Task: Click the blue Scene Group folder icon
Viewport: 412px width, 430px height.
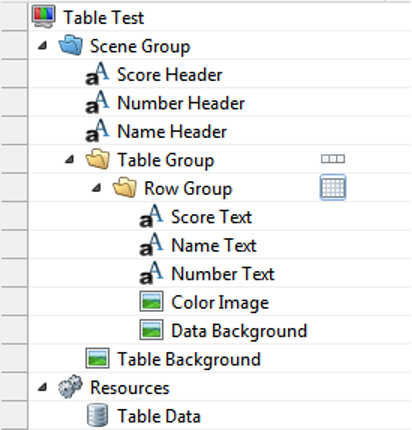Action: 70,45
